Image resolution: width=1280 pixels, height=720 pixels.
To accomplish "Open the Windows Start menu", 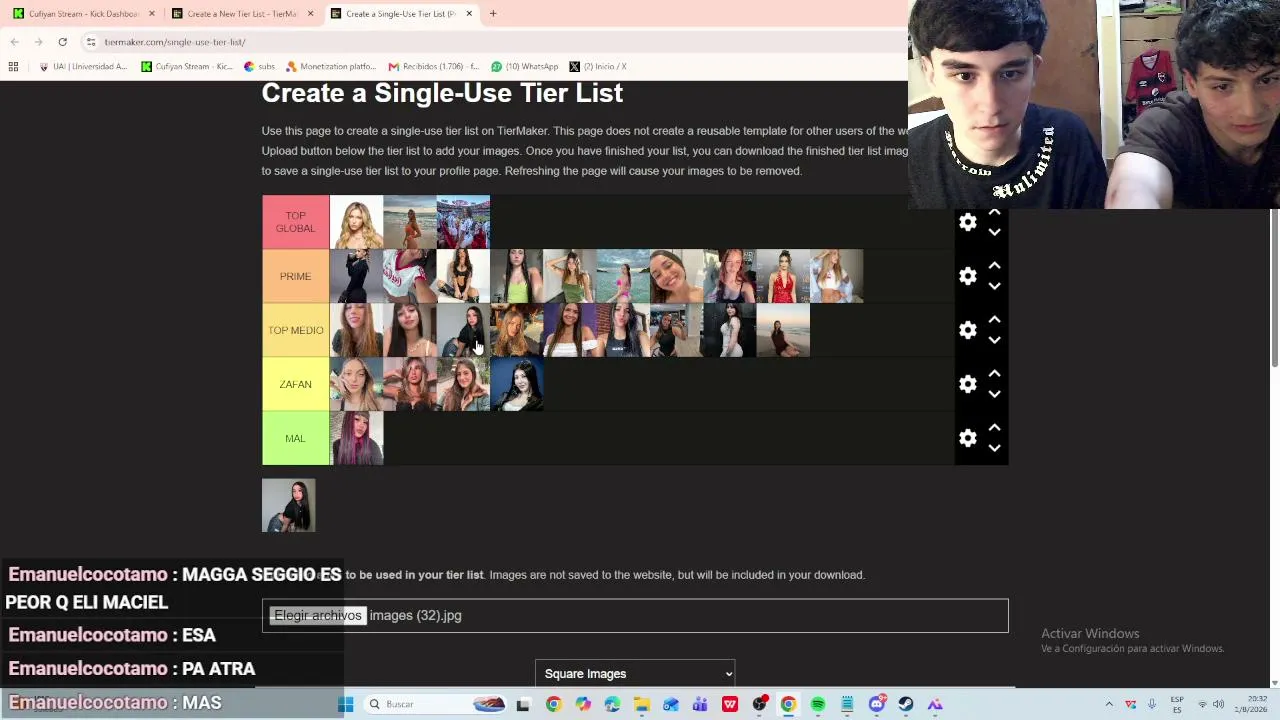I will (x=346, y=704).
